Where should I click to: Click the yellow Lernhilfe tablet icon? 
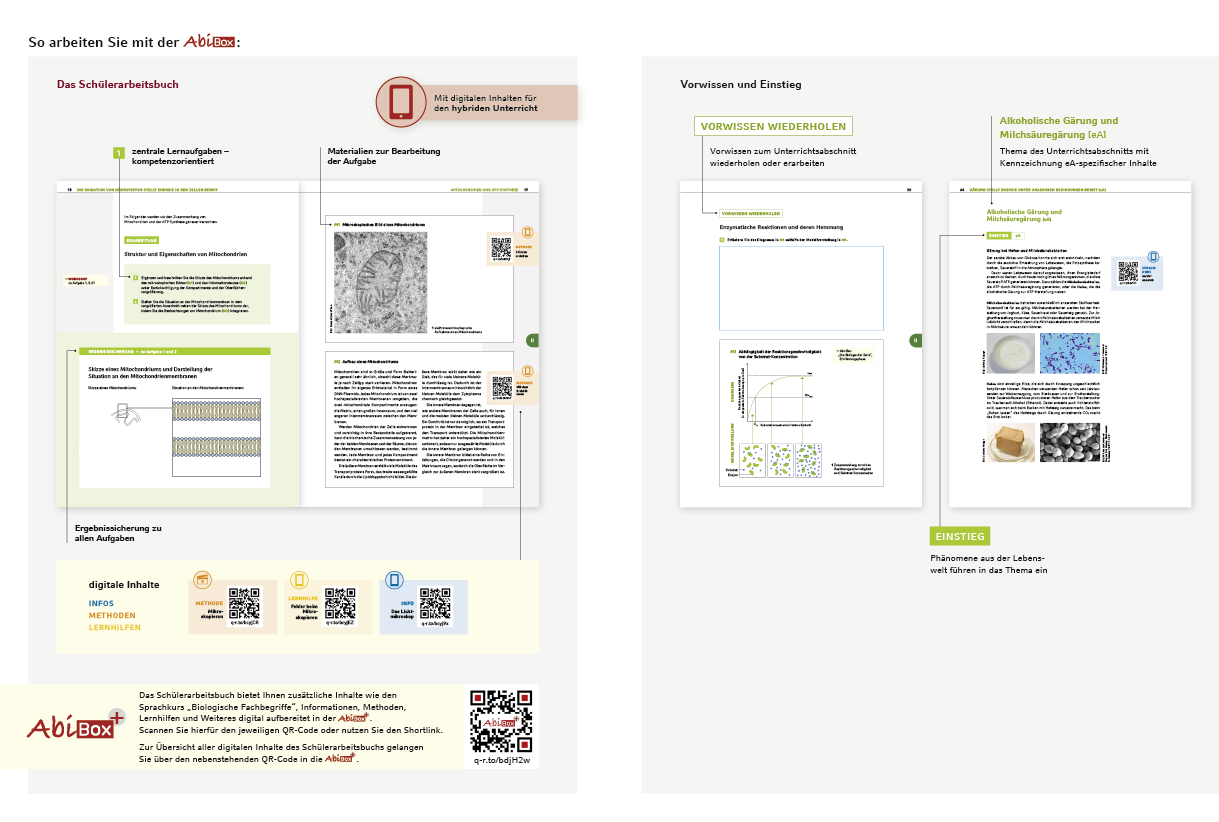(298, 581)
